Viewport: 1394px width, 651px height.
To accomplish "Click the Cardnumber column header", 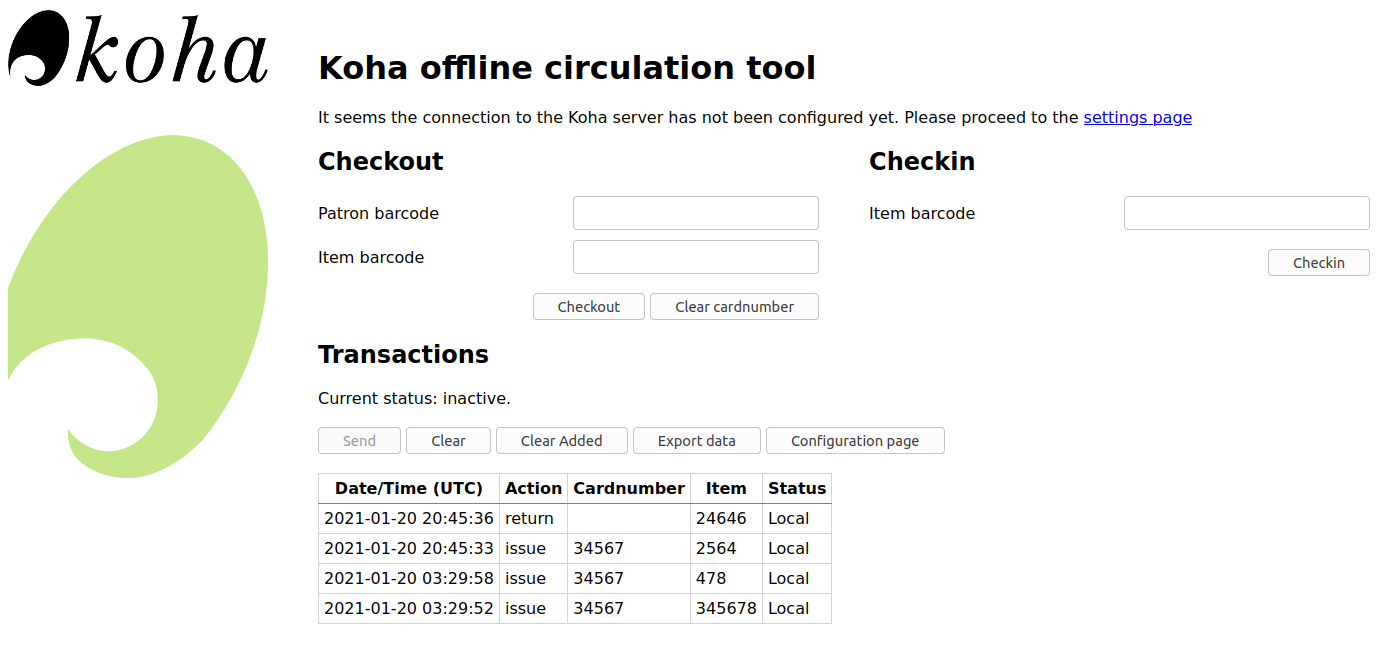I will coord(628,488).
